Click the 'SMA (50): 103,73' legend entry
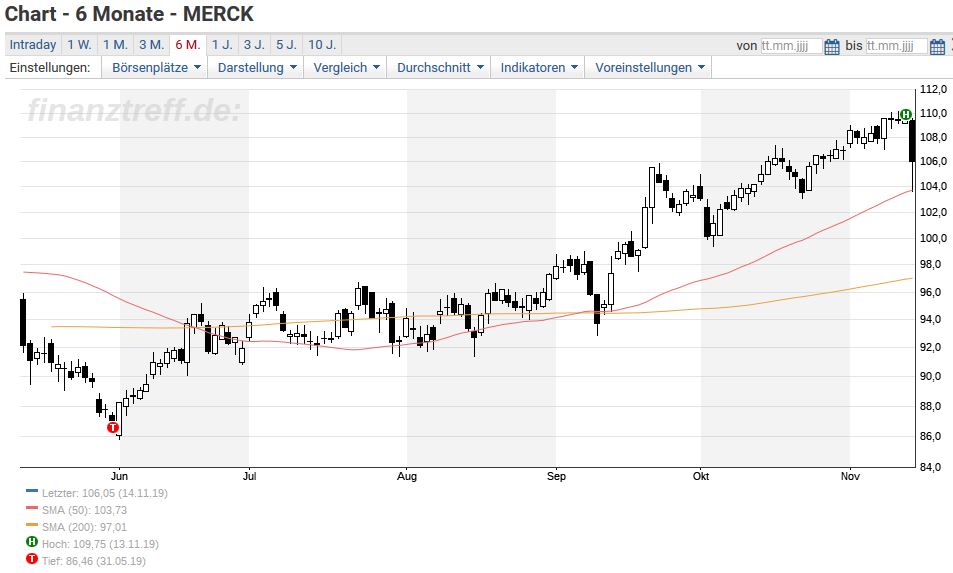The image size is (953, 573). coord(84,510)
